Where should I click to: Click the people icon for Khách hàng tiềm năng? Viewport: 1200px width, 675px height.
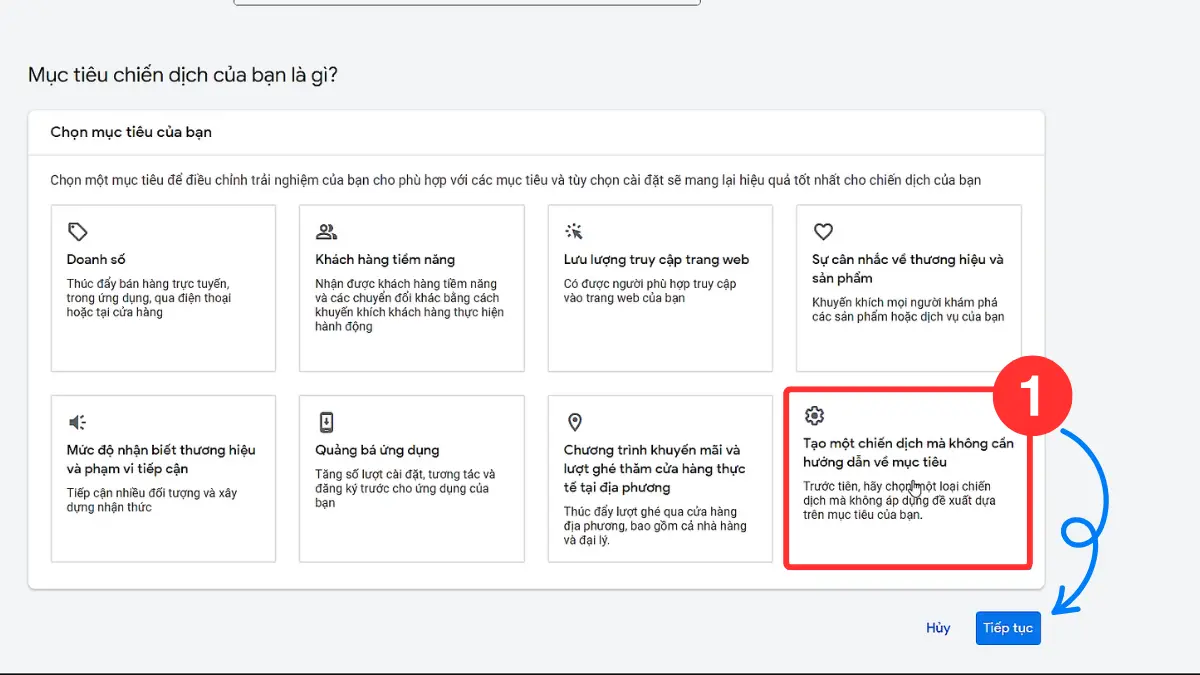tap(326, 232)
